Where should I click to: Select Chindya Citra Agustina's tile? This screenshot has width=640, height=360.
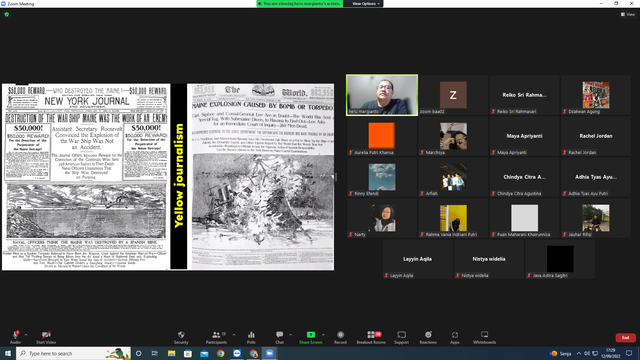pyautogui.click(x=524, y=177)
